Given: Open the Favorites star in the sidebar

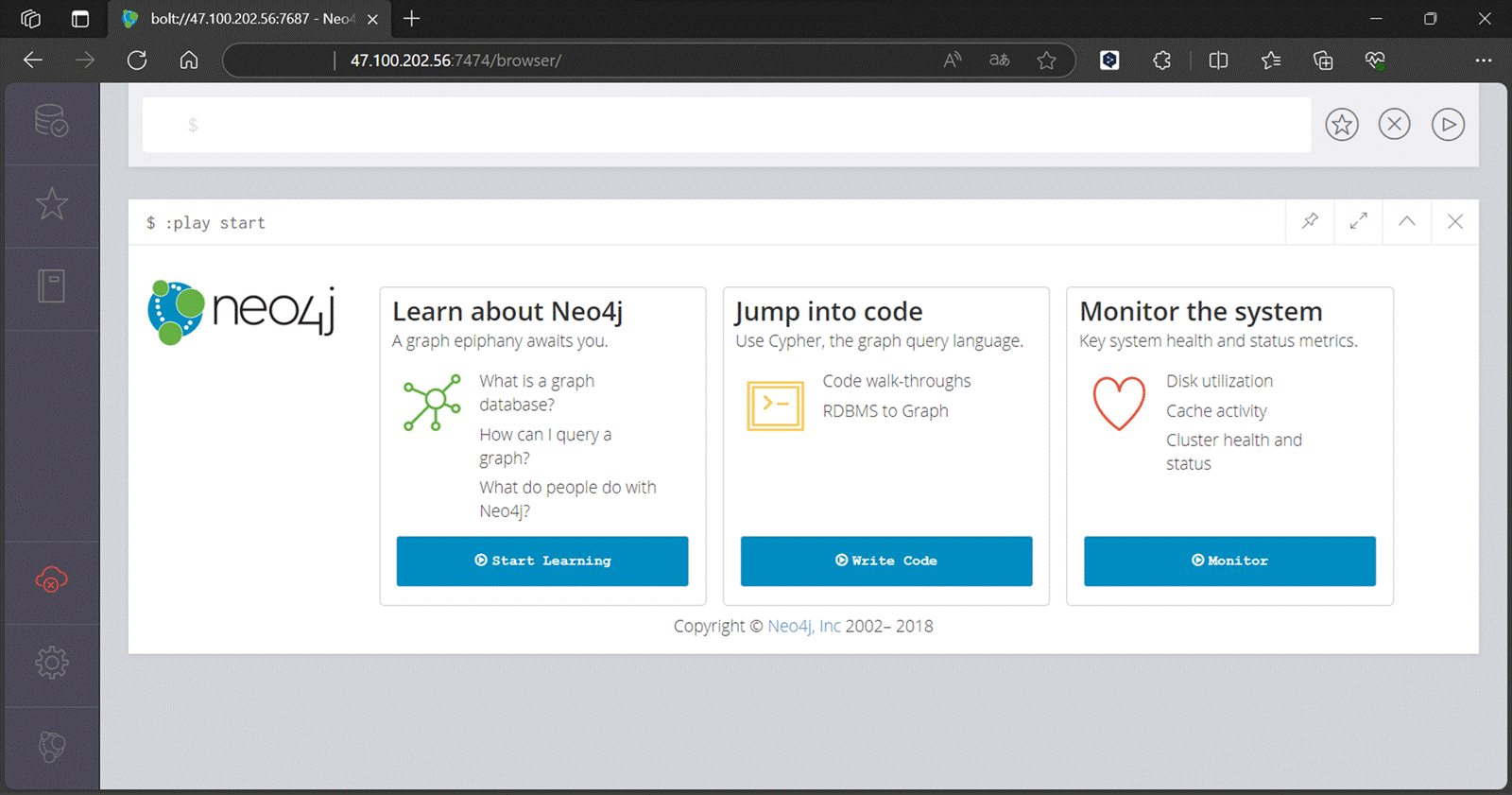Looking at the screenshot, I should pos(51,203).
